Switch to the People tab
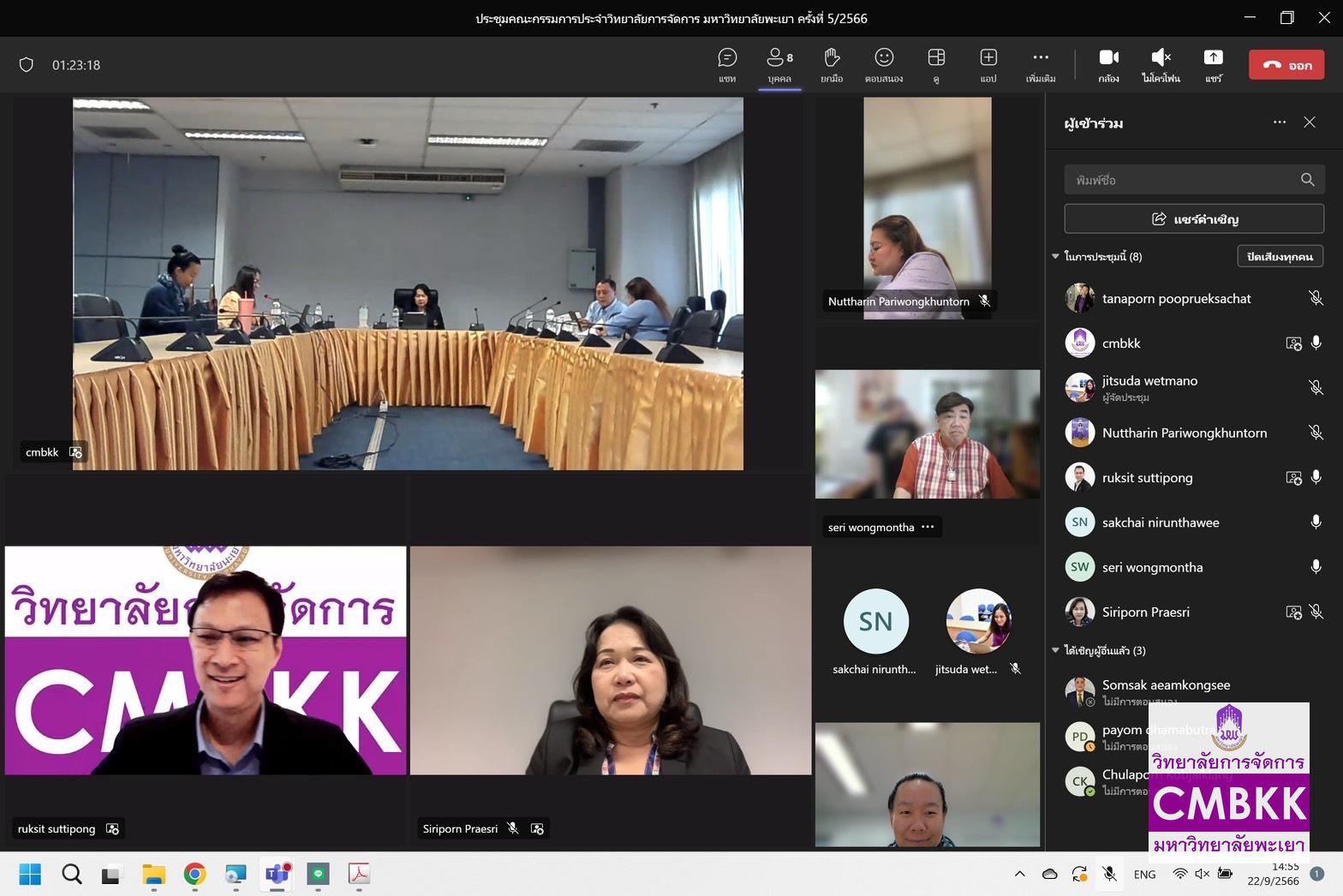 (779, 64)
